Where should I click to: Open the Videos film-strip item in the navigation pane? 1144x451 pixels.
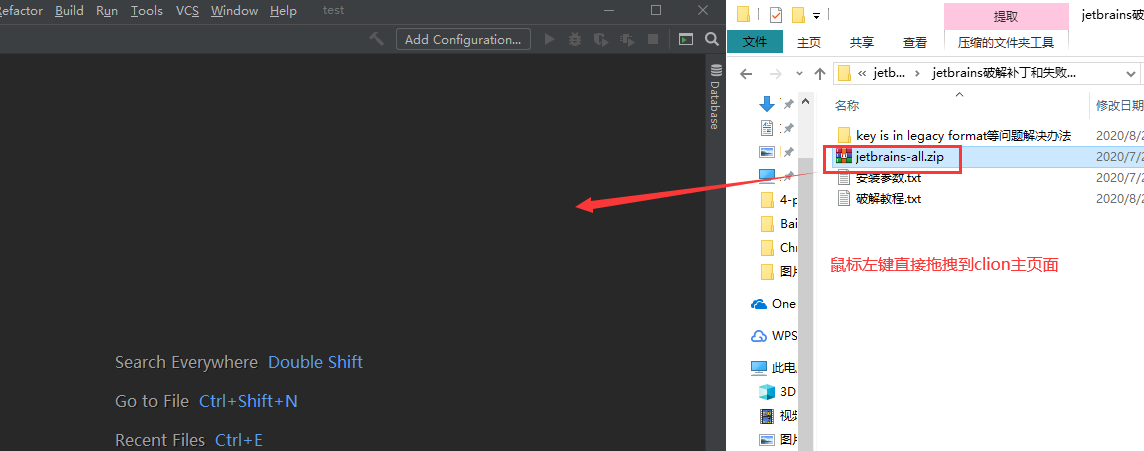(x=777, y=416)
